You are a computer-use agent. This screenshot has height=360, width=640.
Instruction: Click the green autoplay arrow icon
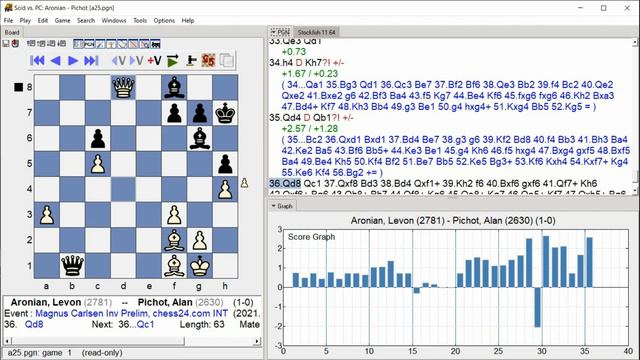point(173,61)
